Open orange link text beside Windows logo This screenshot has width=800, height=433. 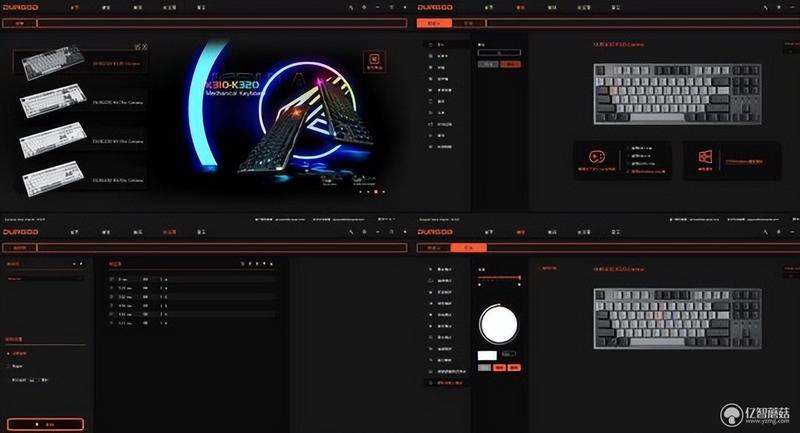(744, 162)
